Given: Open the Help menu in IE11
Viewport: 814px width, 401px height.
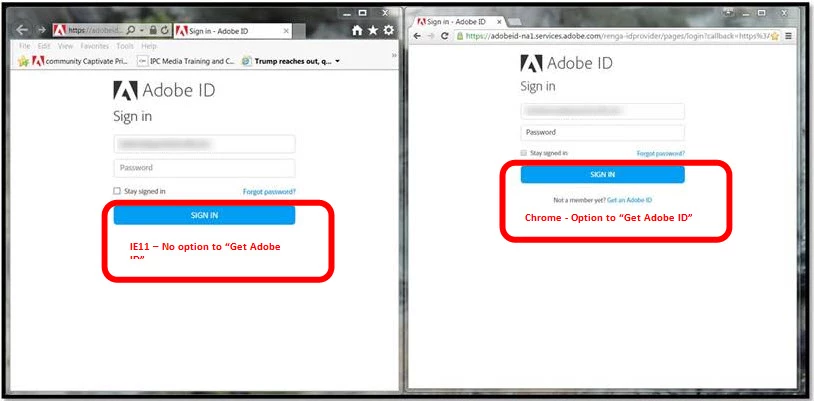Looking at the screenshot, I should click(x=148, y=46).
